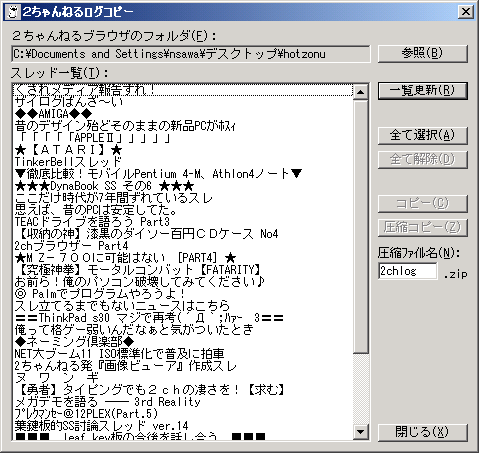The image size is (479, 453).
Task: Select the ★【ATARI】★ thread
Action: 68,150
